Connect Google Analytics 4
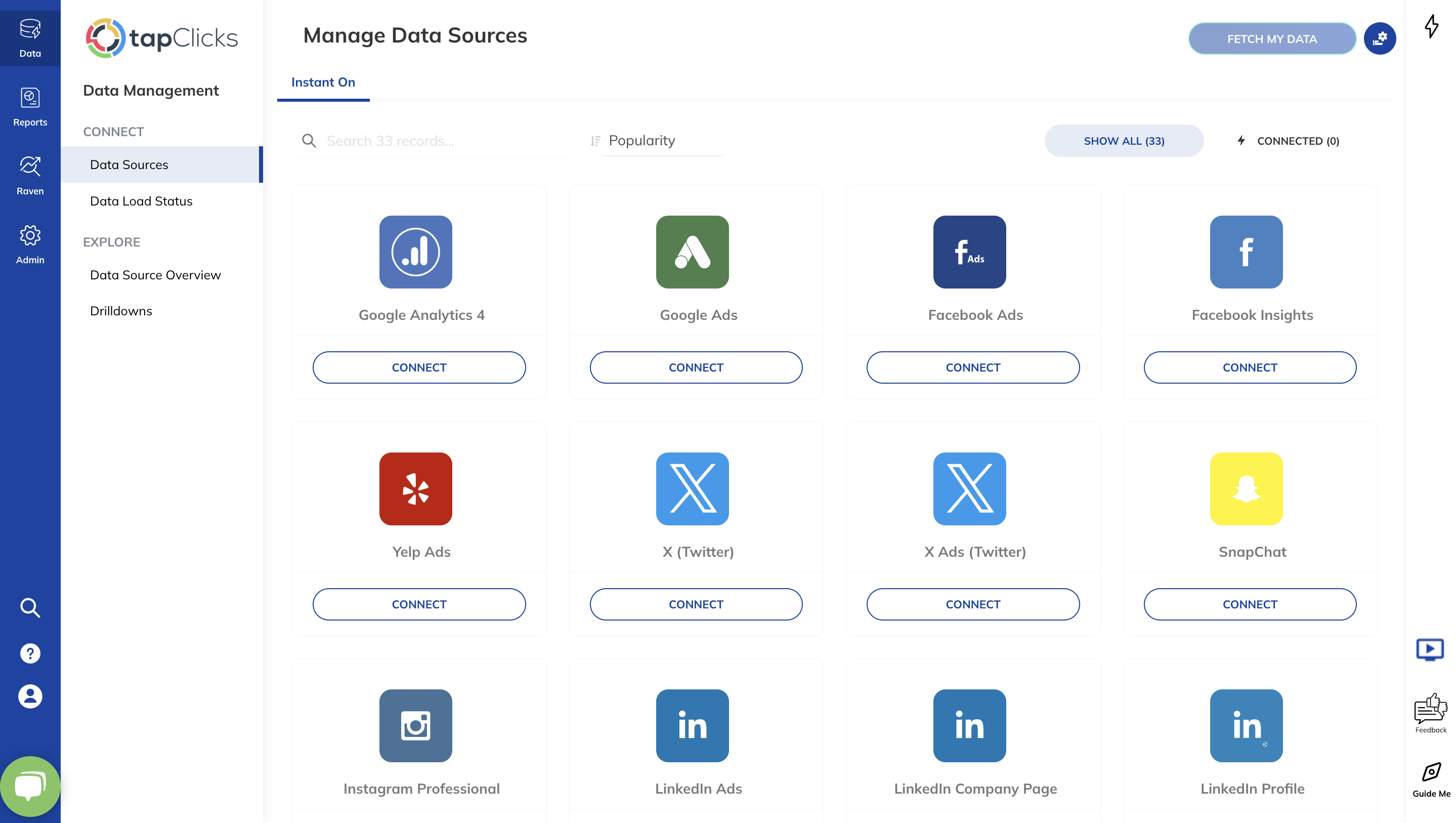This screenshot has width=1456, height=823. point(419,367)
